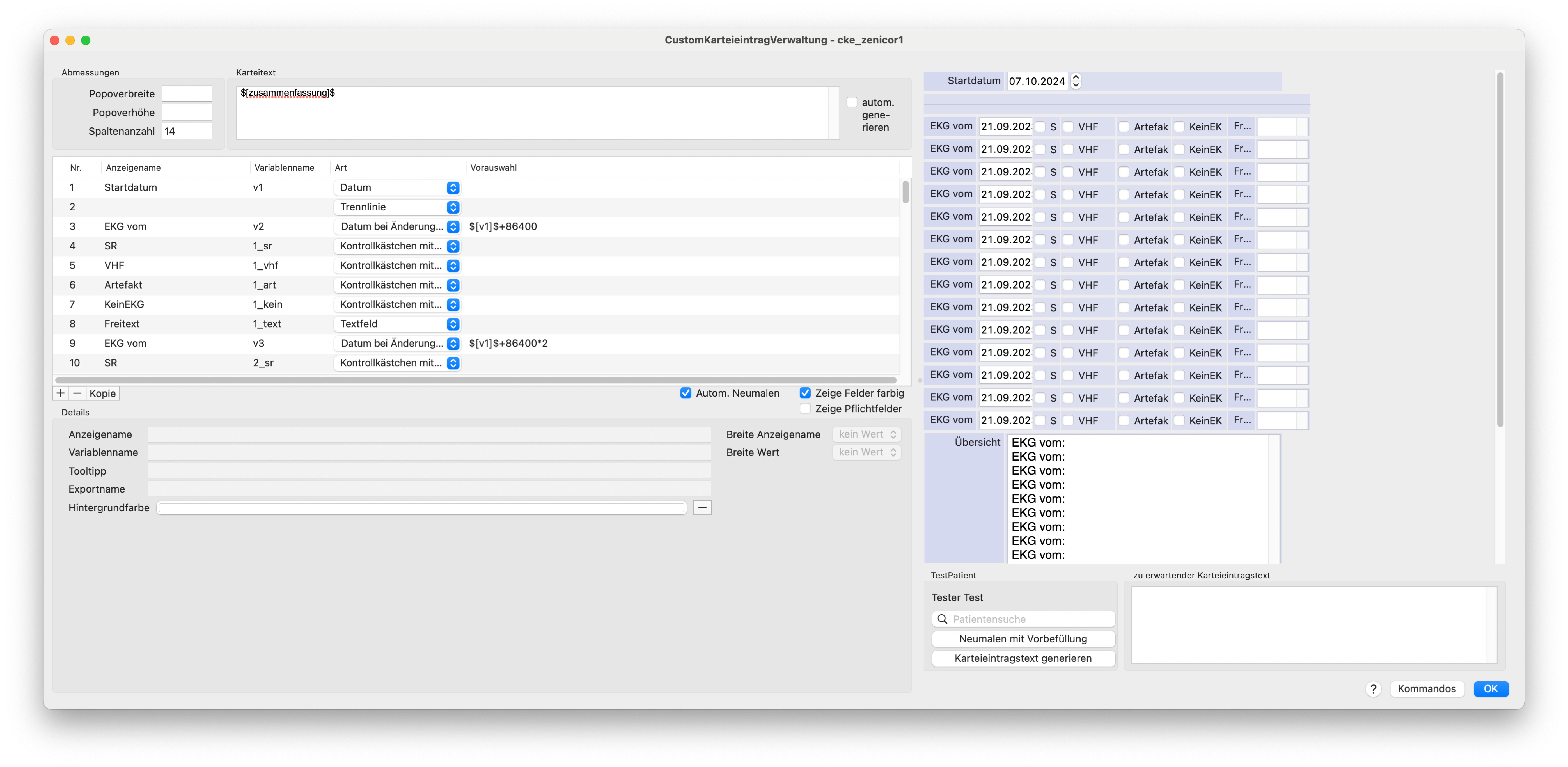Click the Kommandos button
Viewport: 1568px width, 767px height.
(1426, 688)
